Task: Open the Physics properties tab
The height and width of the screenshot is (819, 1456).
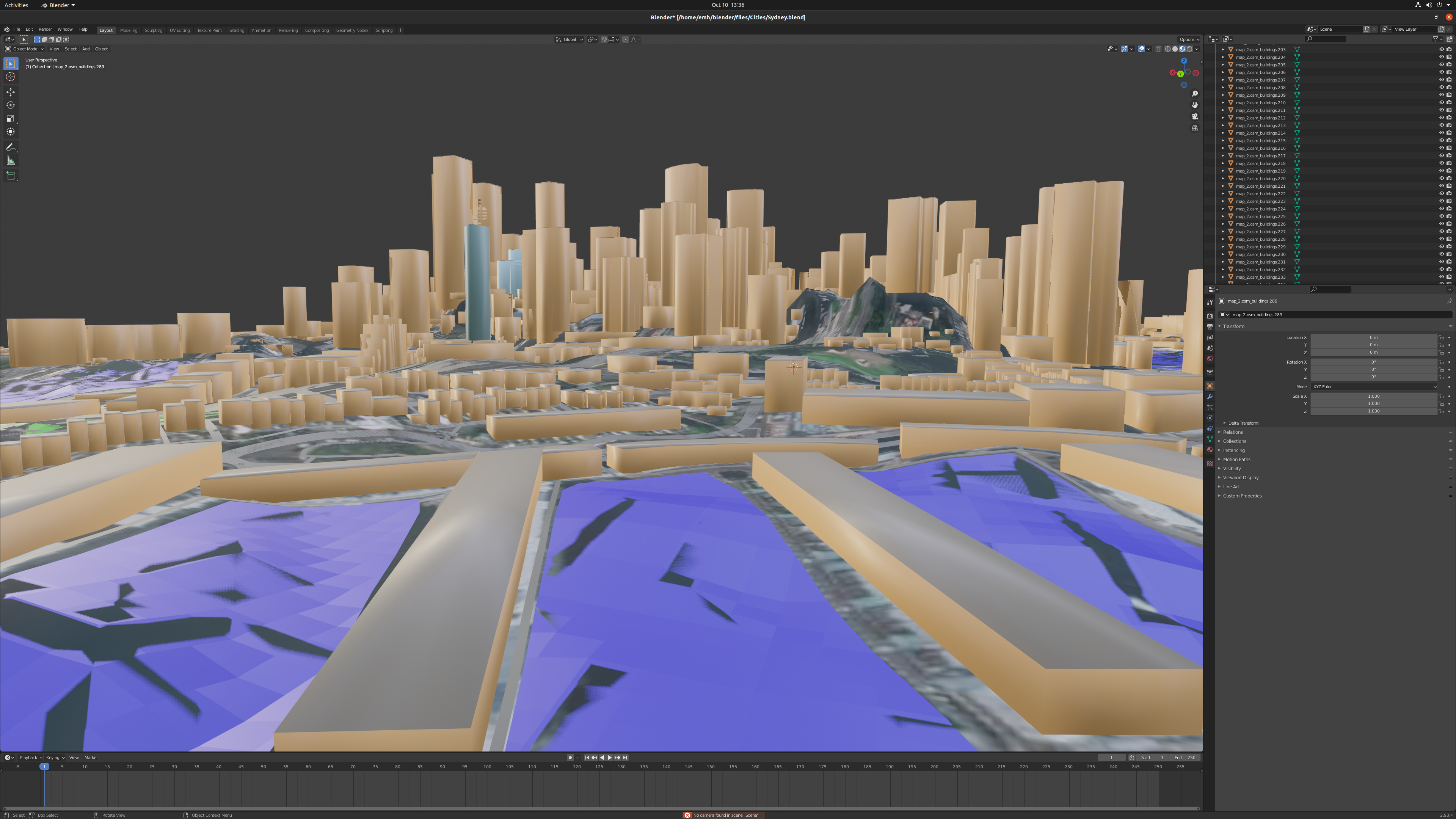Action: [1210, 418]
